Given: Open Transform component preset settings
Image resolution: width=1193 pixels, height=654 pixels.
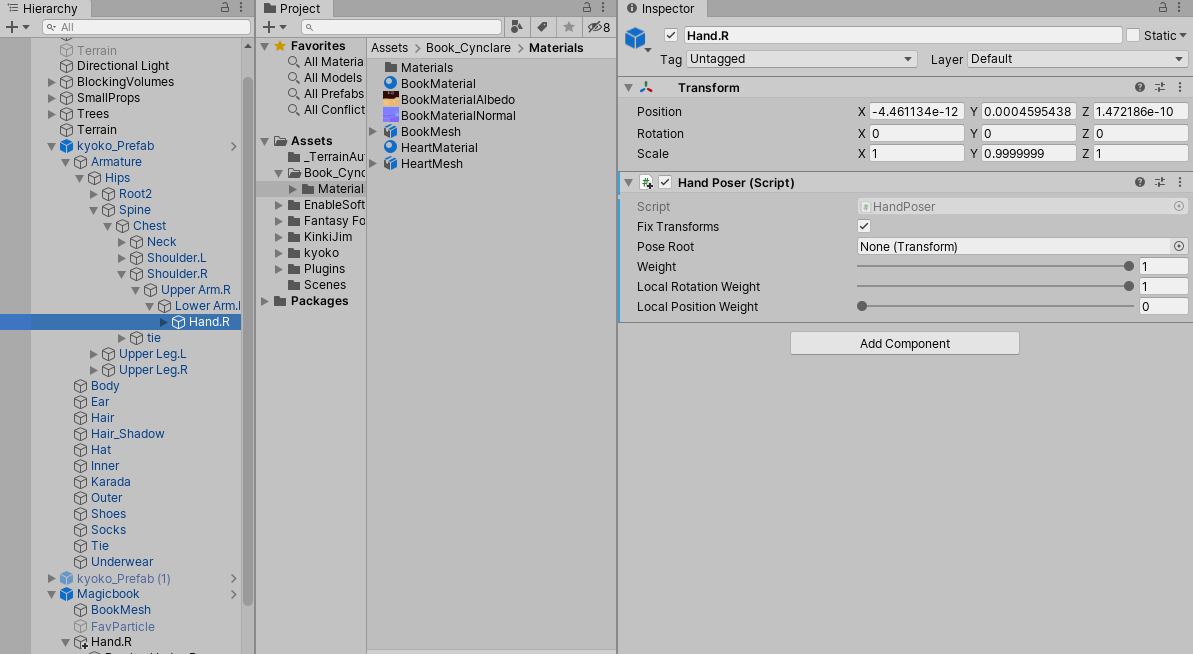Looking at the screenshot, I should point(1160,87).
